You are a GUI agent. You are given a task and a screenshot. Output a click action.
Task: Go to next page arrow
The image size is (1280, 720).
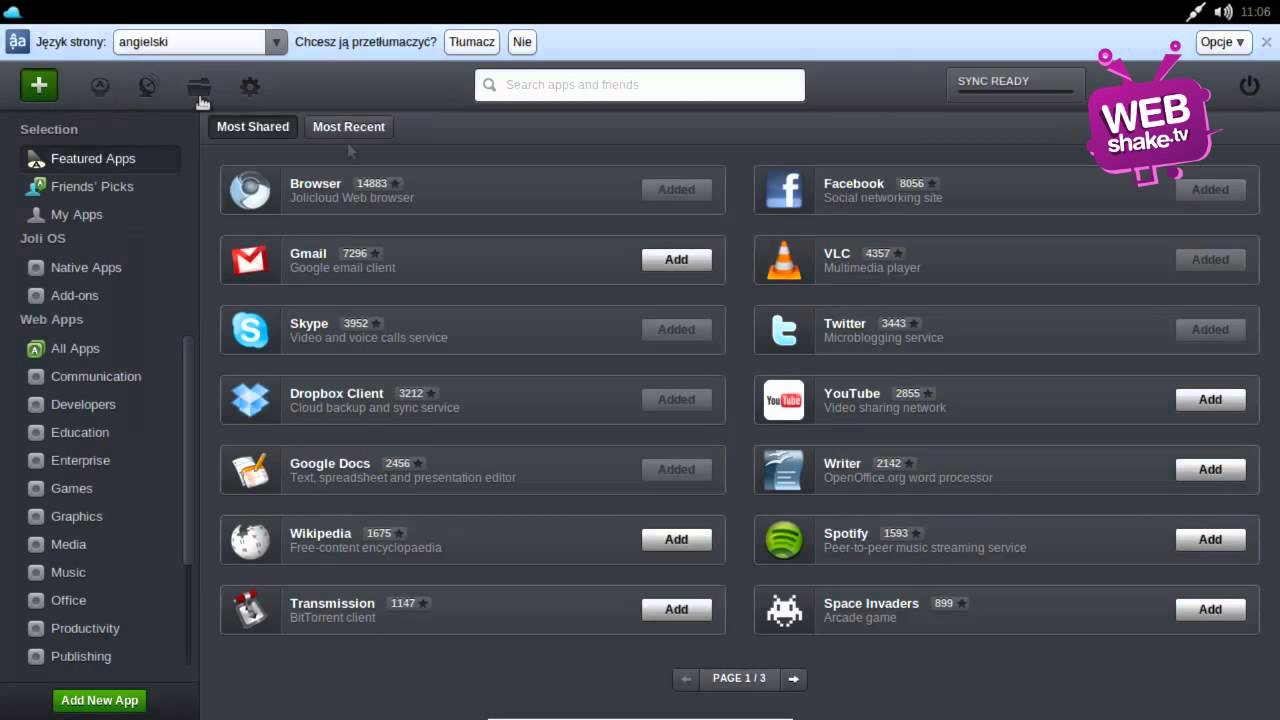[793, 679]
